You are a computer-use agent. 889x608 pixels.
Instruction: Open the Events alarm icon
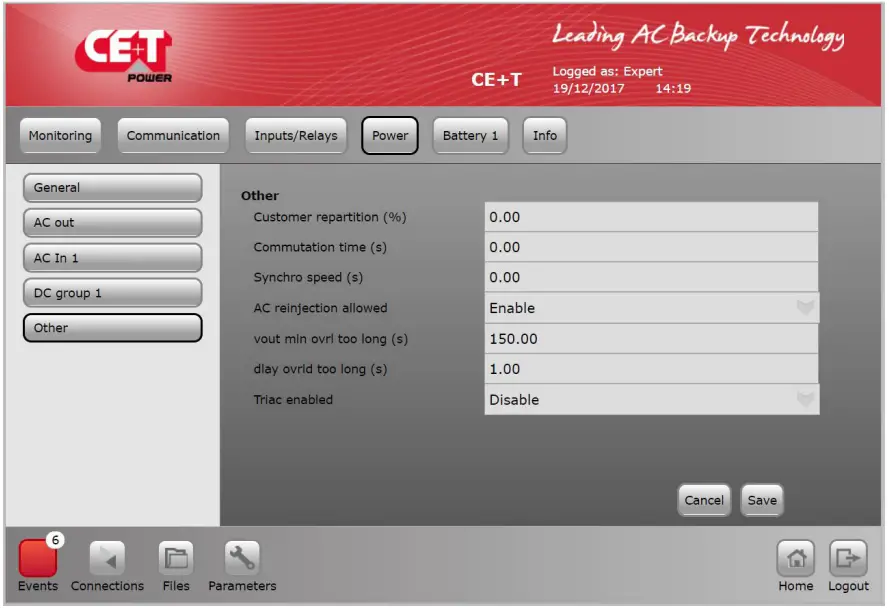37,558
